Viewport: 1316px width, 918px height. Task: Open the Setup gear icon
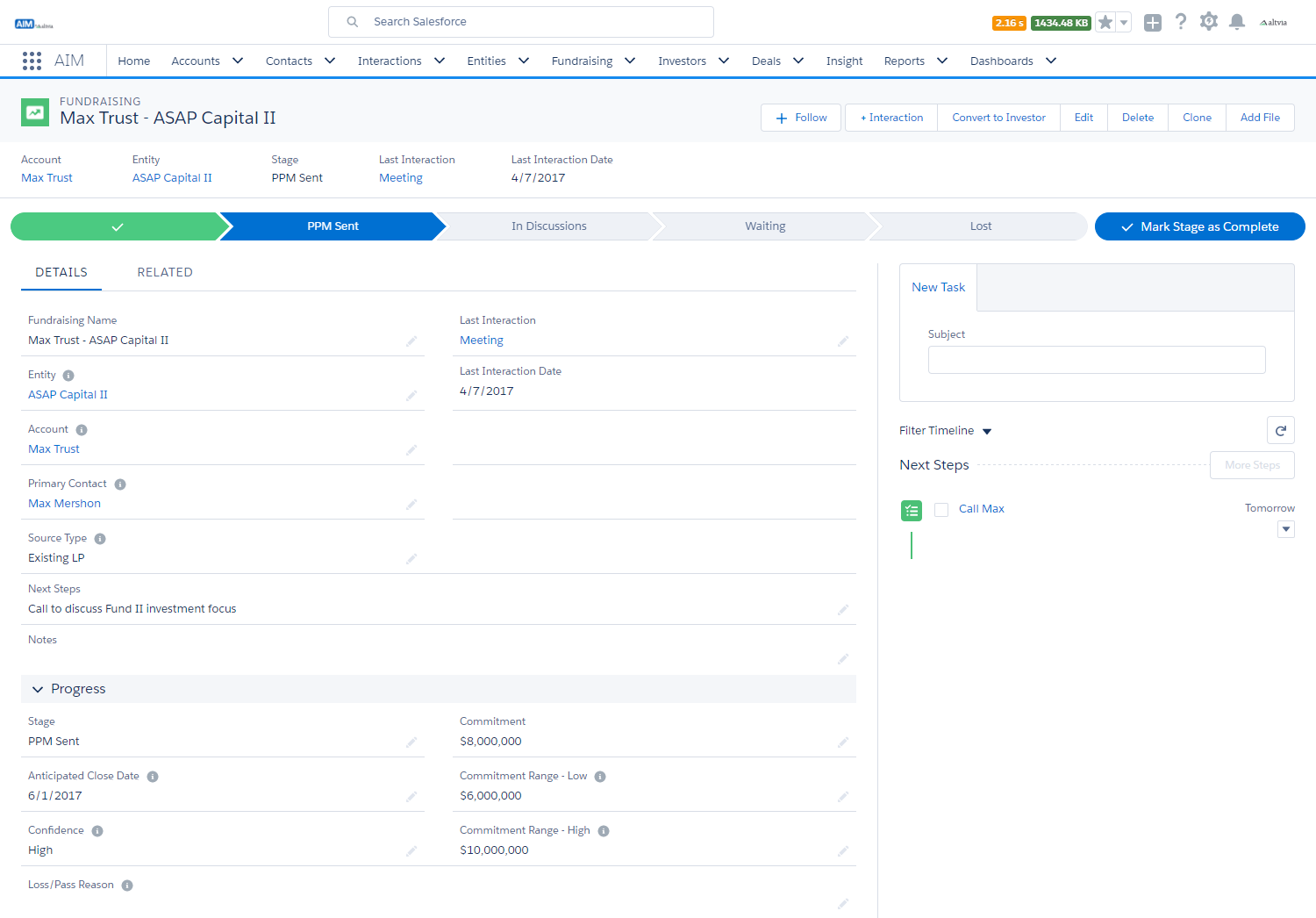(1209, 22)
